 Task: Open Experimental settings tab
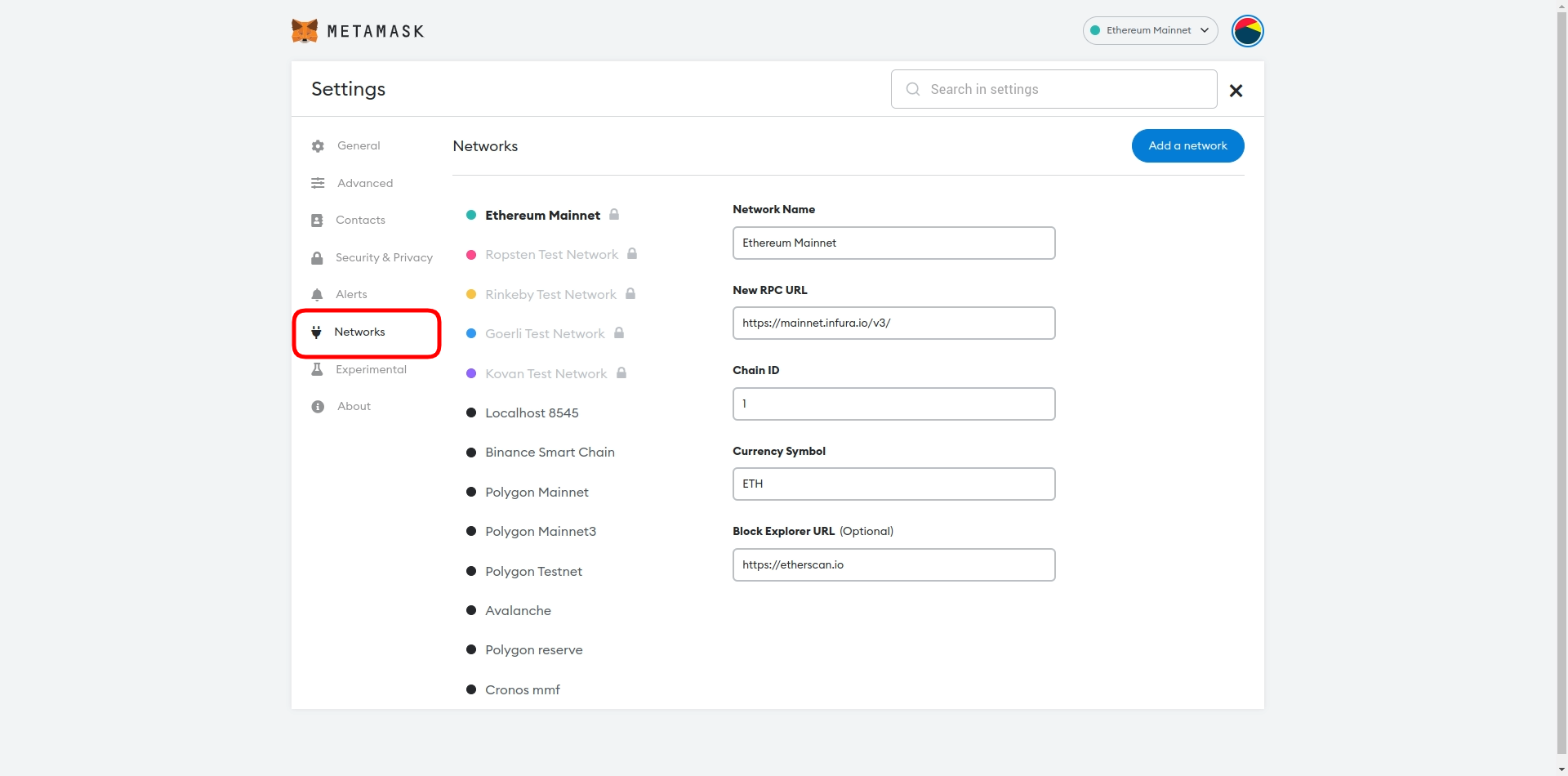[371, 369]
